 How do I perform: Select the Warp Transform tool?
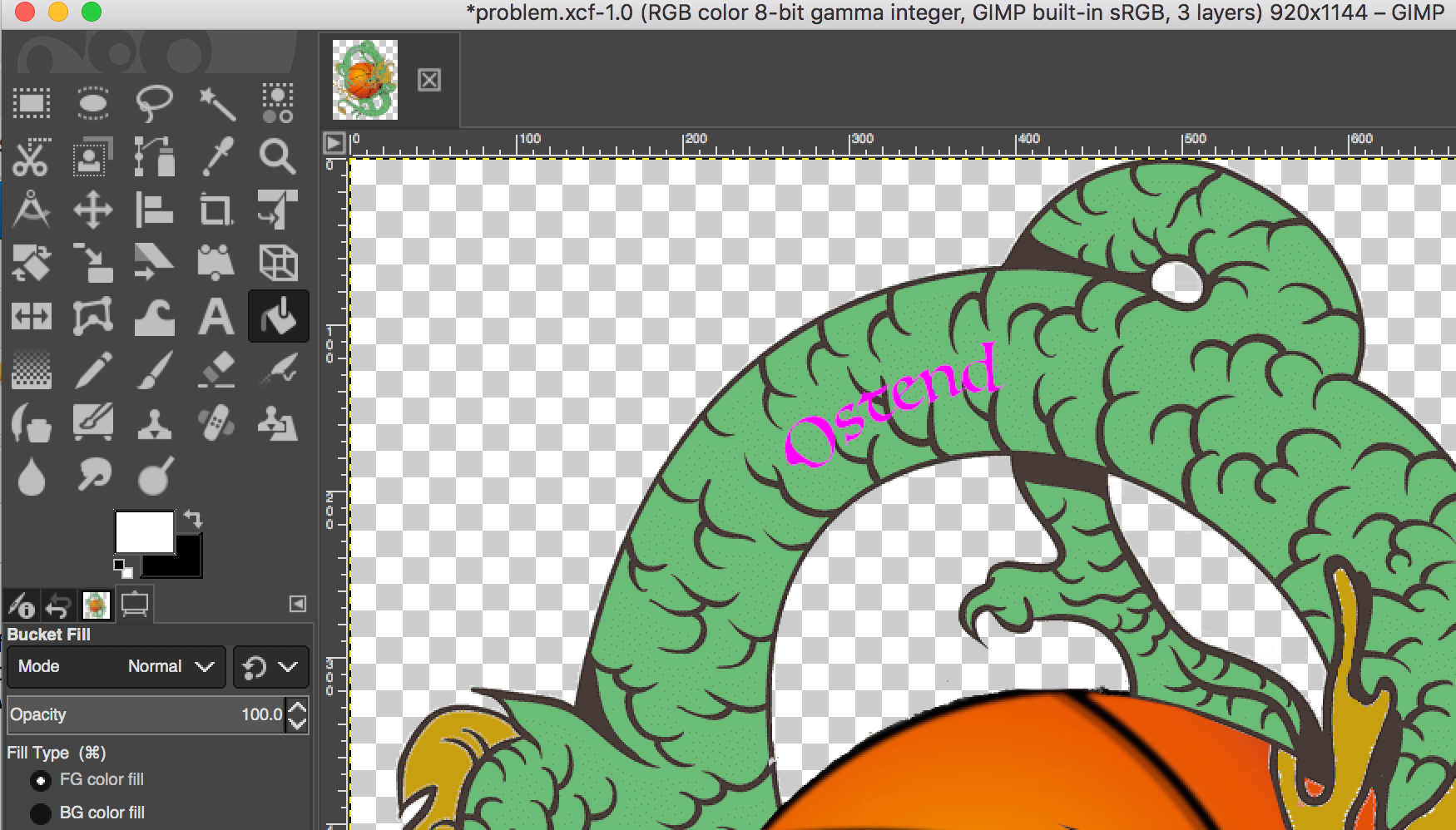pos(155,316)
